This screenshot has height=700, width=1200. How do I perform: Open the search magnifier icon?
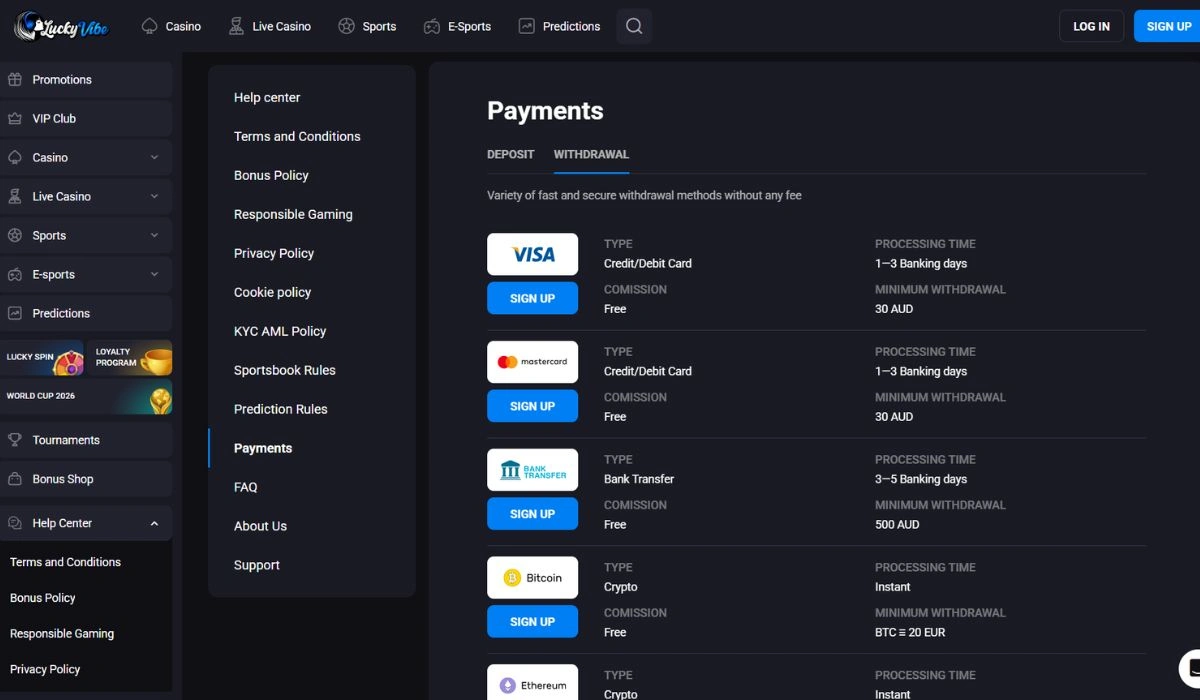point(634,26)
